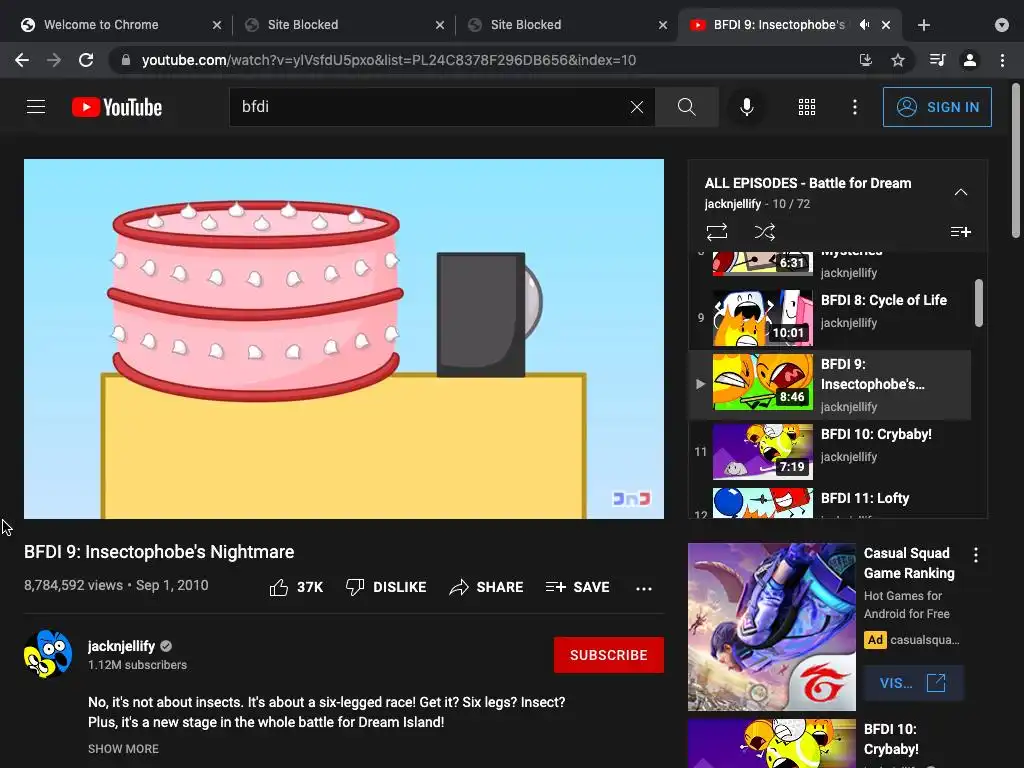Open Chrome media controls icon
This screenshot has height=768, width=1024.
click(937, 60)
